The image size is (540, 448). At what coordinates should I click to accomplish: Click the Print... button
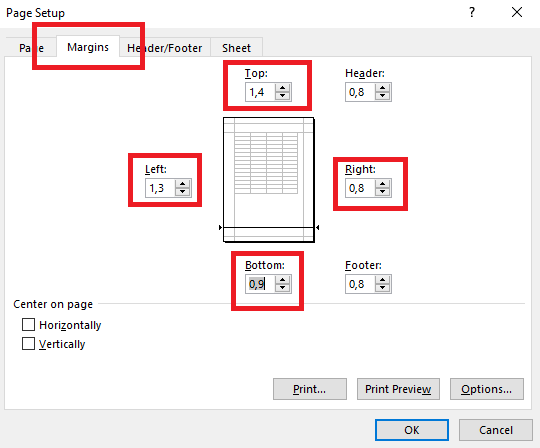310,389
